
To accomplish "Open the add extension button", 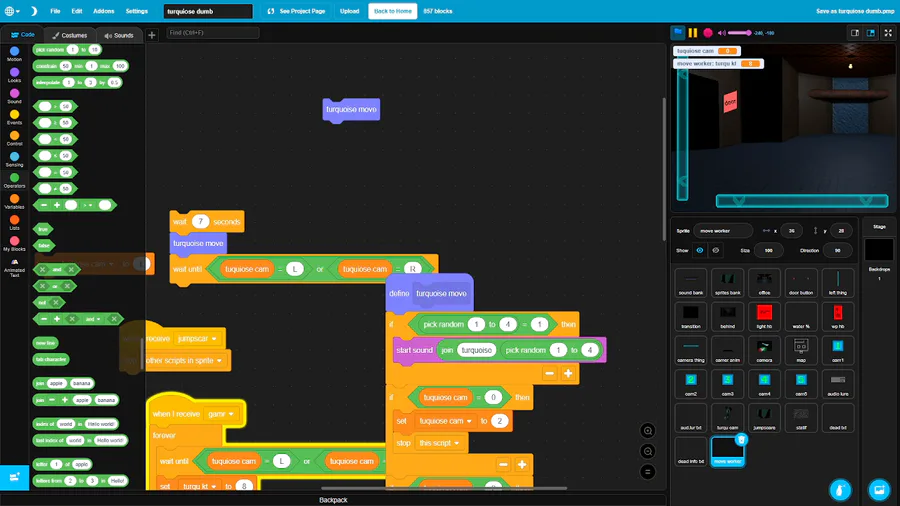I will coord(14,477).
